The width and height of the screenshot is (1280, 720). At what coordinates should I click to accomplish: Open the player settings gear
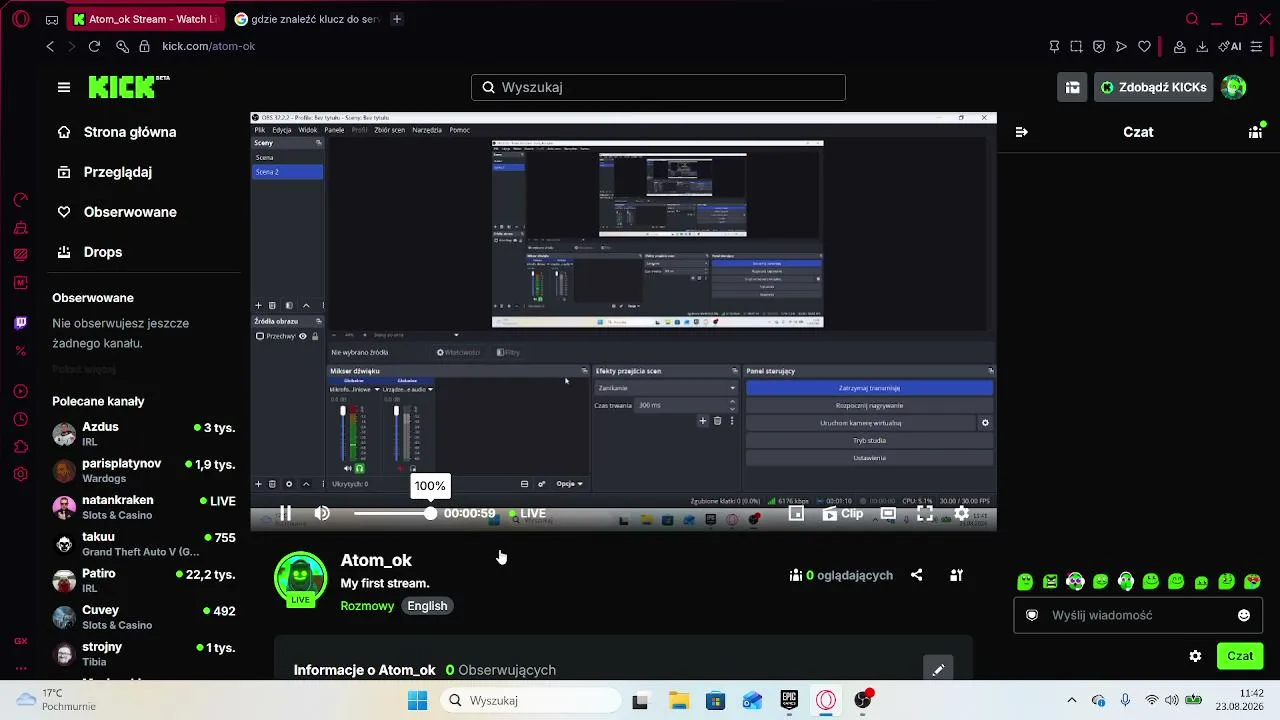(x=962, y=513)
